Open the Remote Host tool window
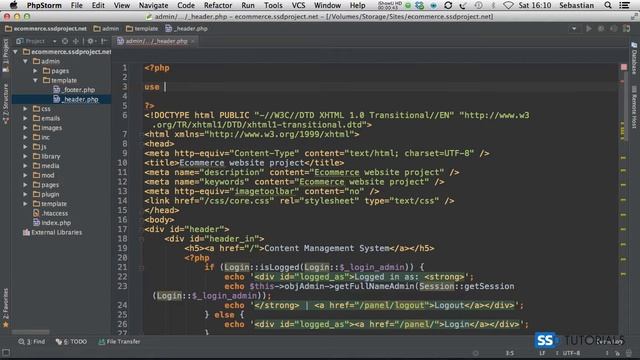The image size is (640, 360). point(634,107)
